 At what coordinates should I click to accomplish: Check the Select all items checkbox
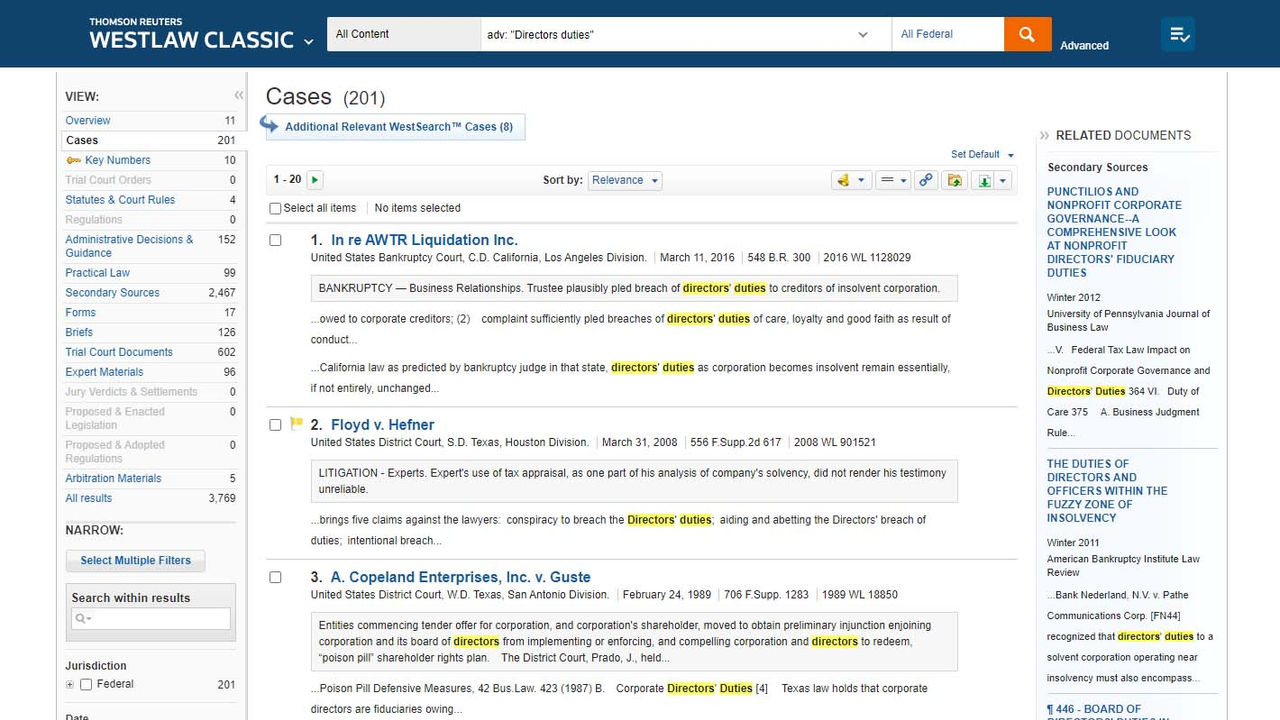coord(276,208)
